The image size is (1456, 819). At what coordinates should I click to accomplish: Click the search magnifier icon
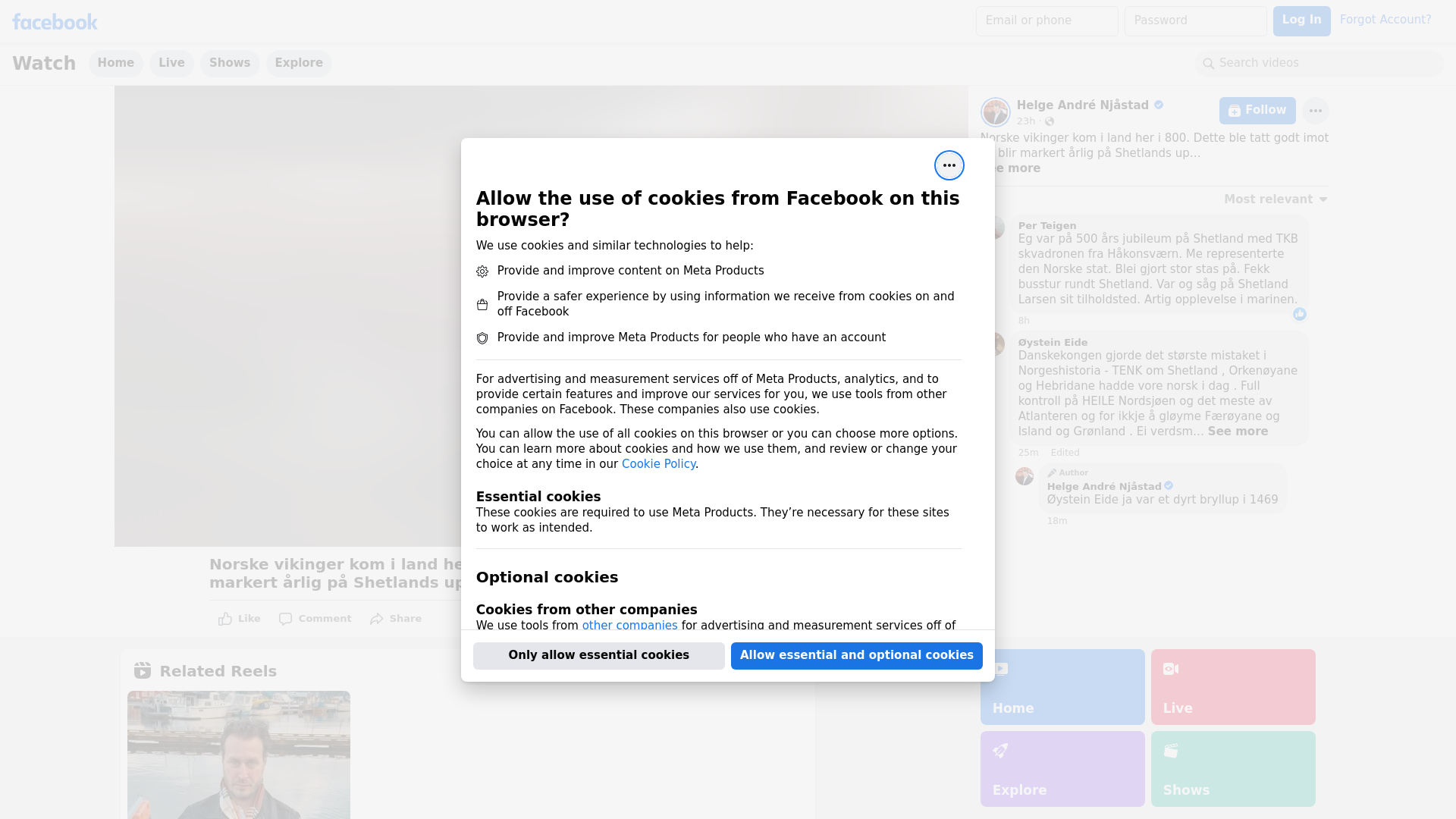(x=1208, y=64)
